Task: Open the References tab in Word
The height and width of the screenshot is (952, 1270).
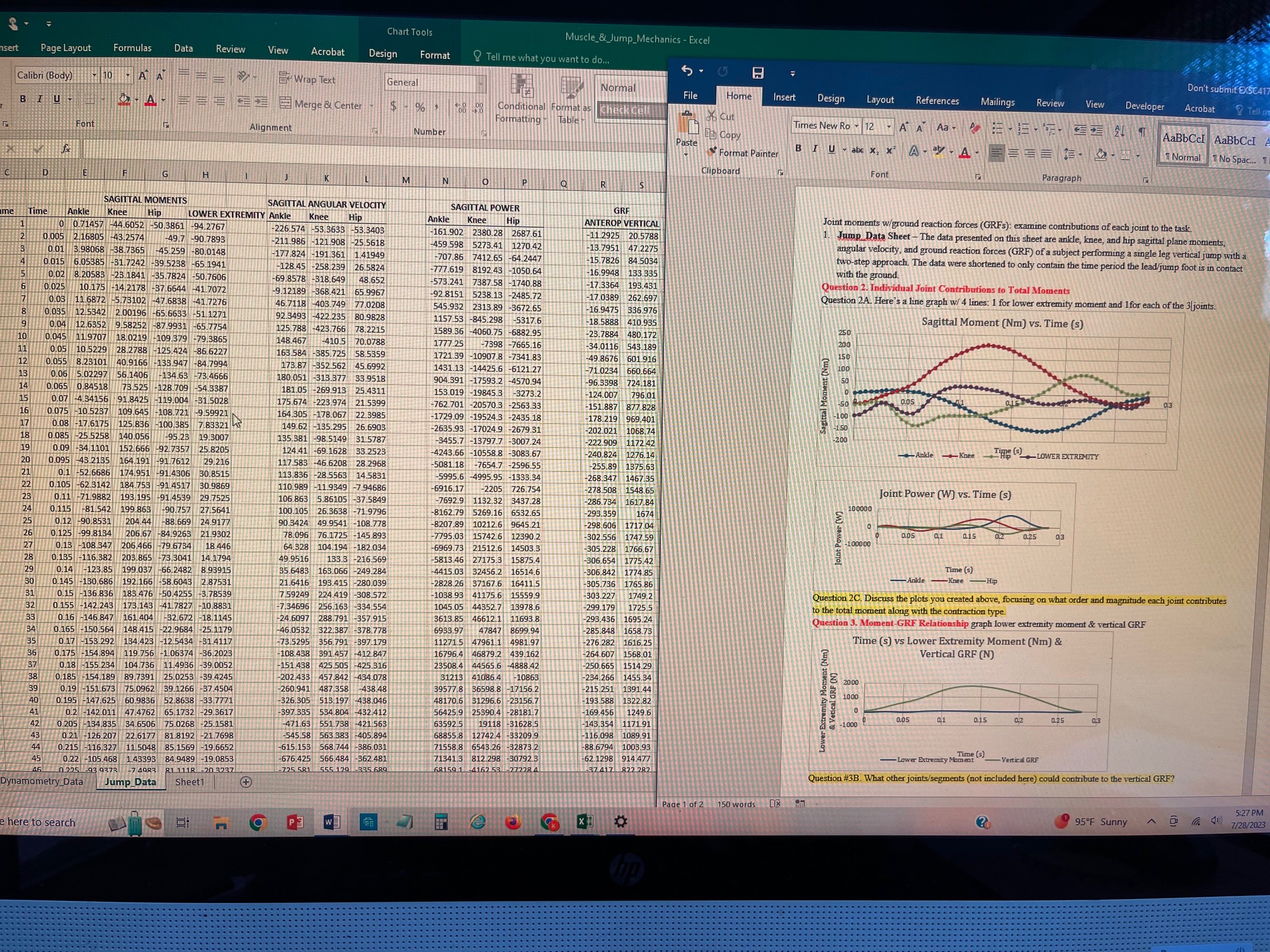Action: pos(937,101)
